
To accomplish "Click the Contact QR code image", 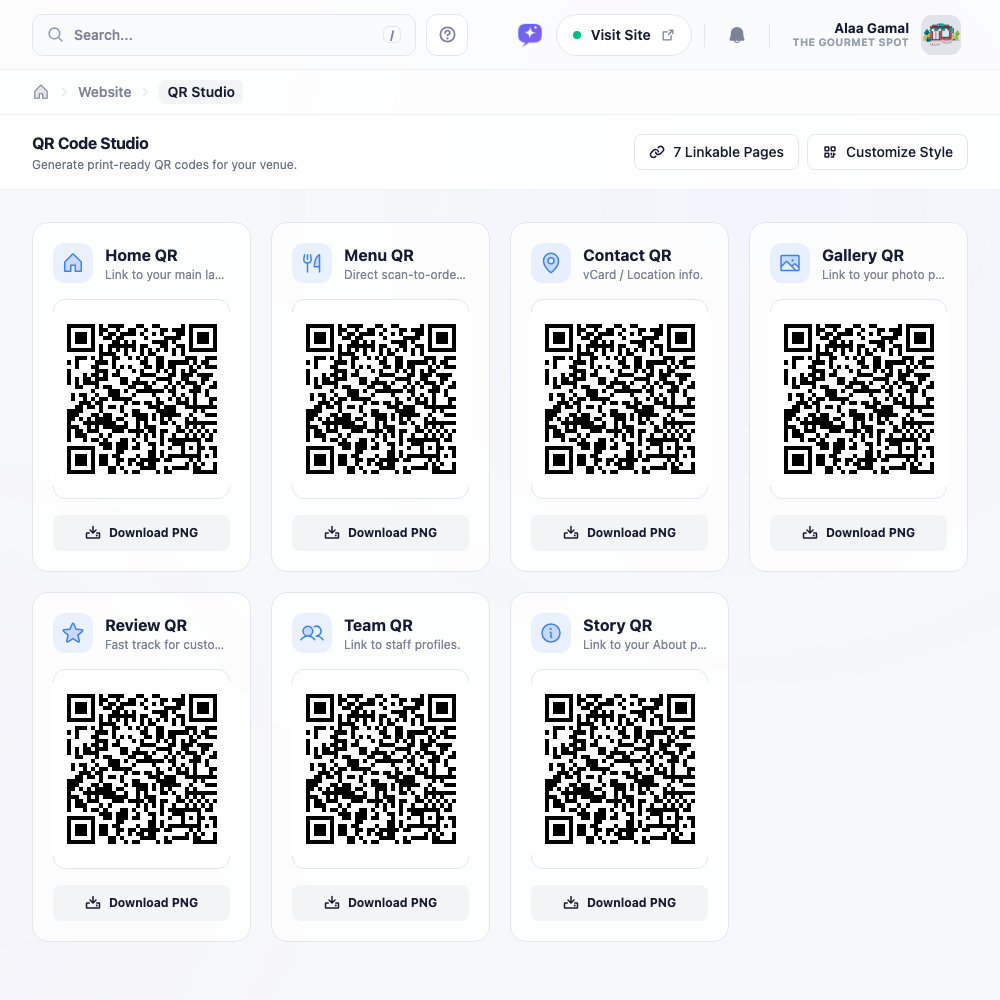I will tap(620, 399).
